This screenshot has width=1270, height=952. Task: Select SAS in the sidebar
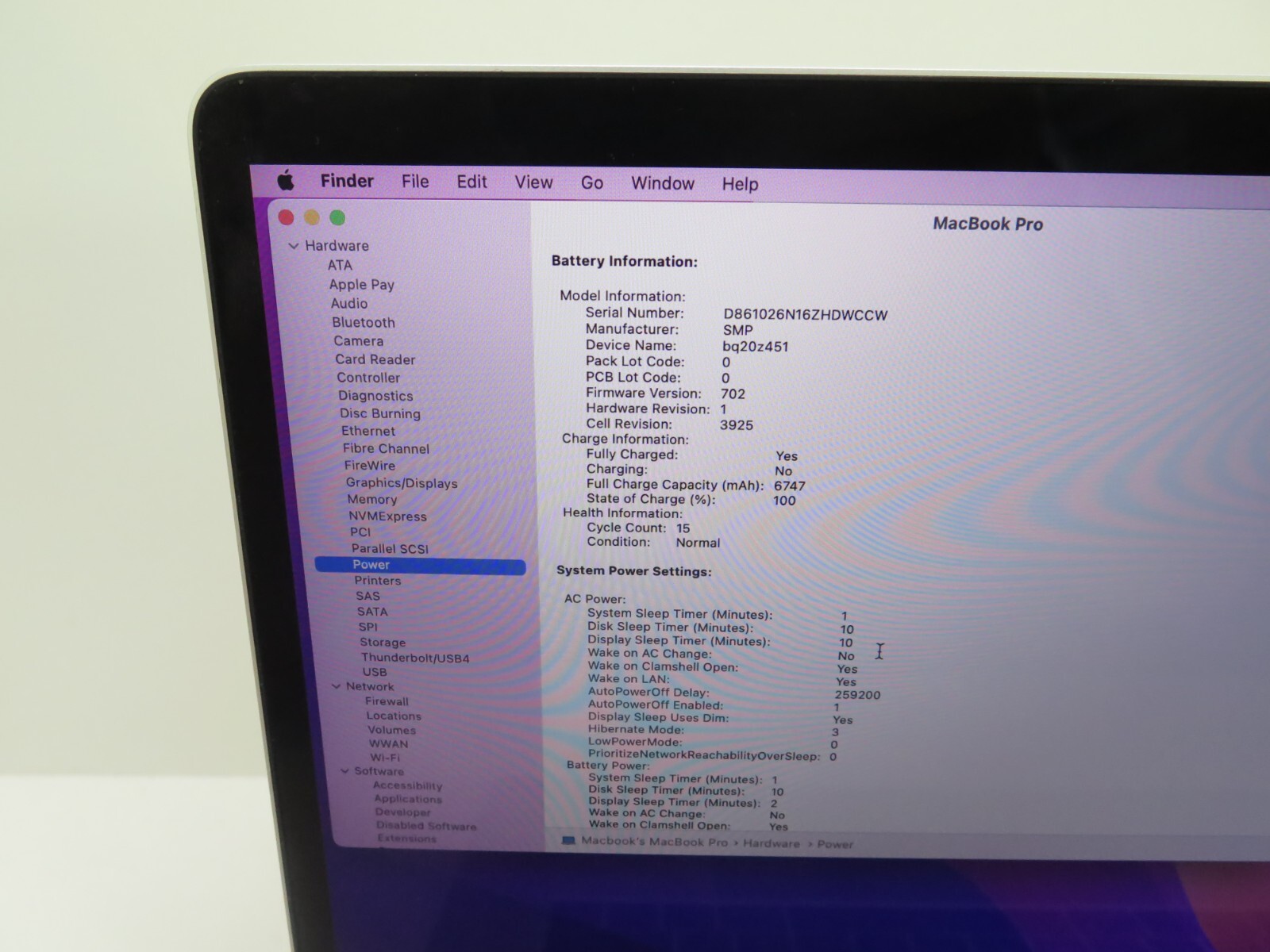tap(368, 596)
